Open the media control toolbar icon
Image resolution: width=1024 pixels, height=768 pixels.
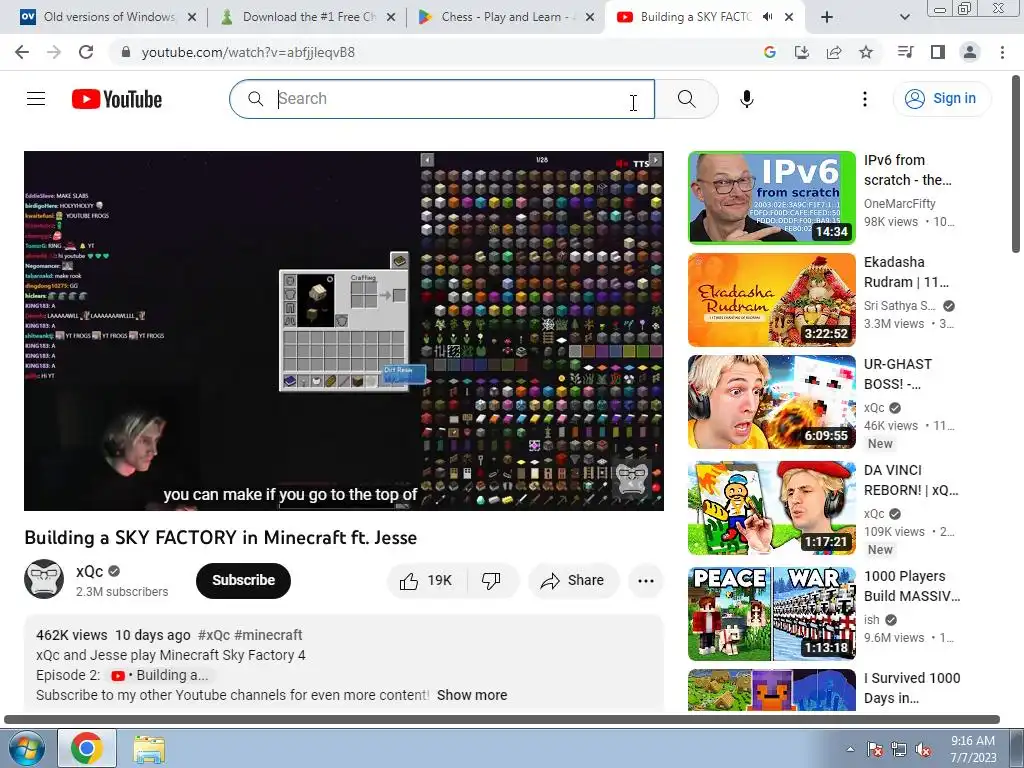tap(905, 52)
